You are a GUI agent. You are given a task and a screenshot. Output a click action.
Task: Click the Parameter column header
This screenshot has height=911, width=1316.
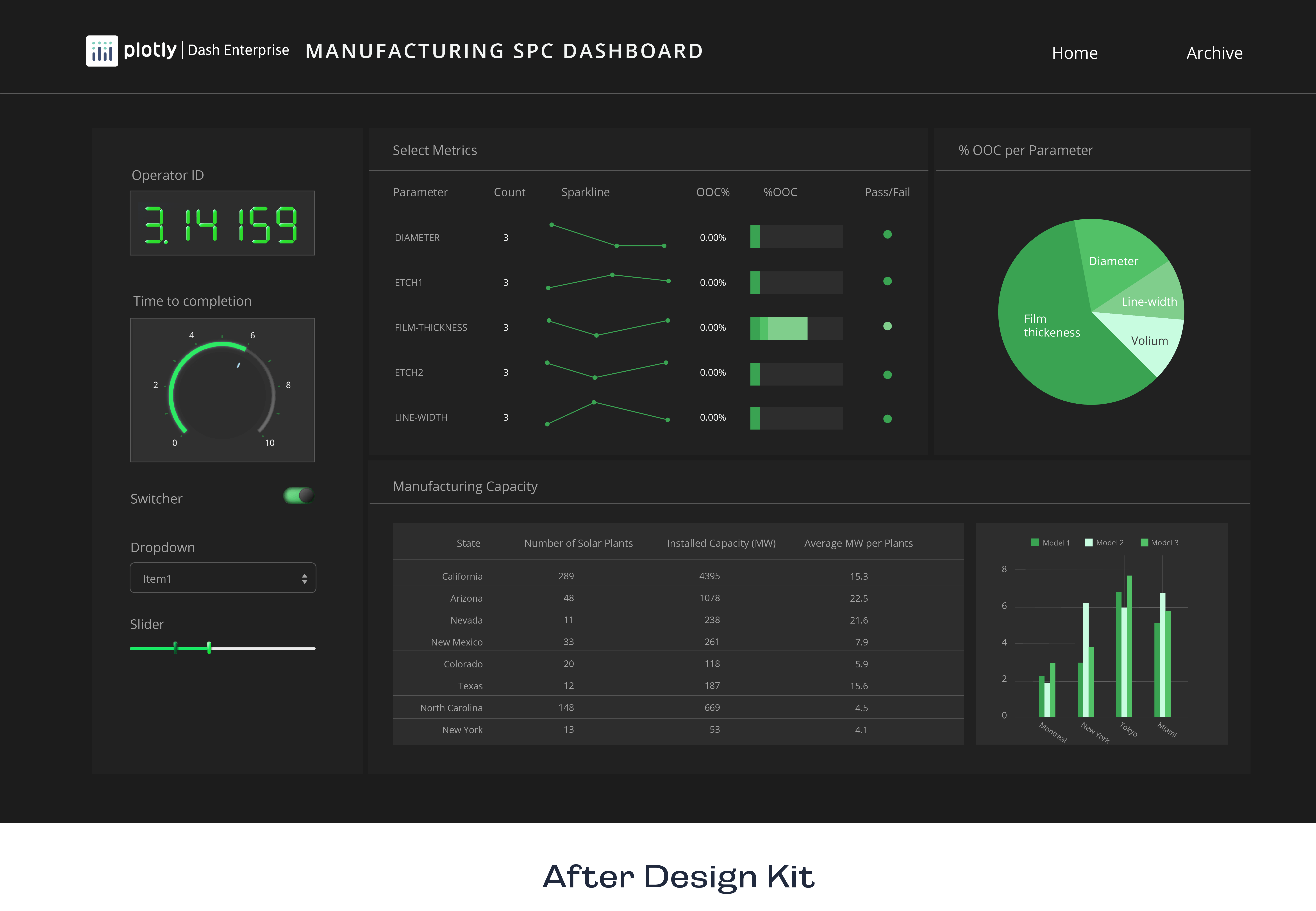420,192
